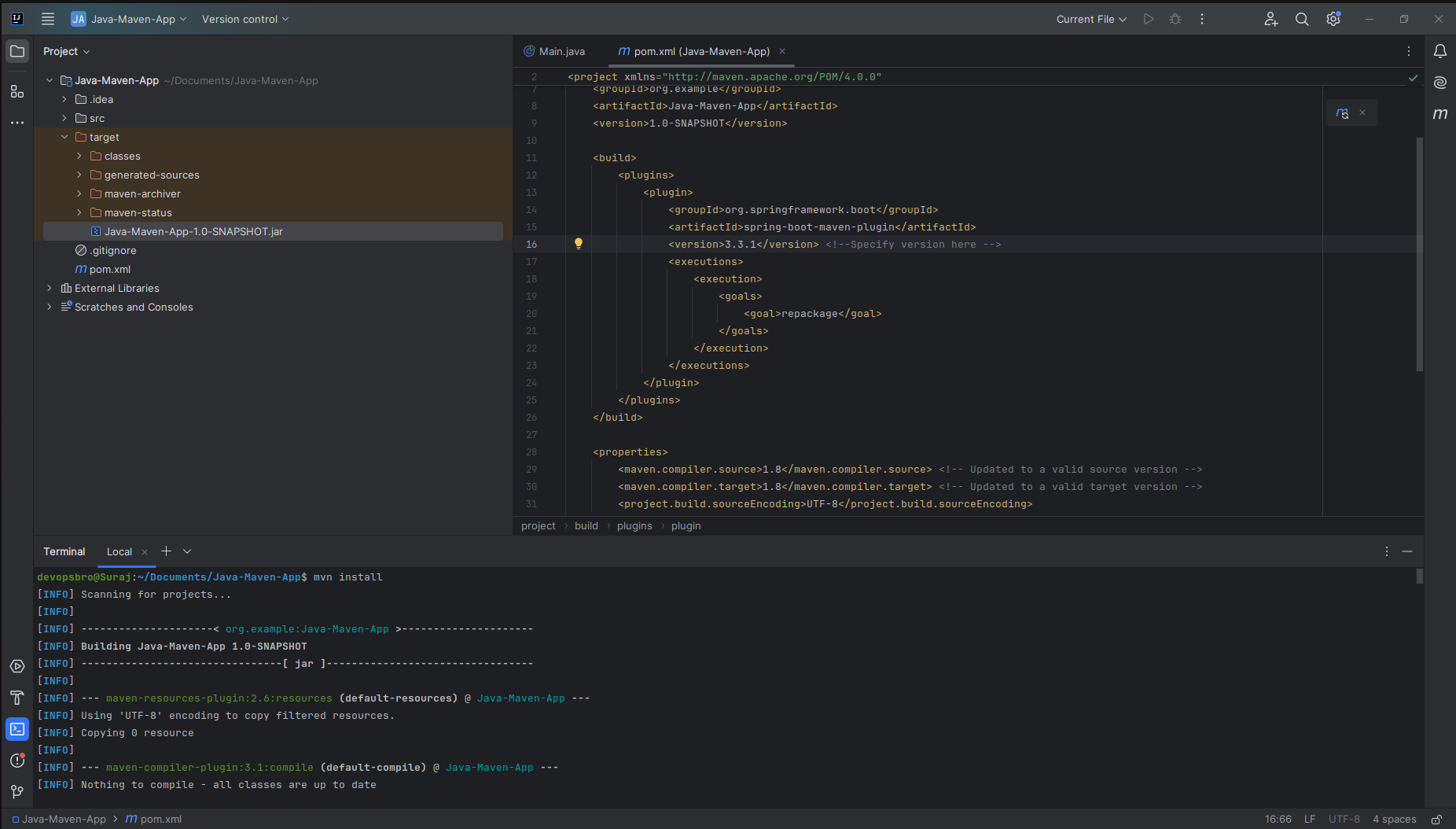This screenshot has width=1456, height=829.
Task: Click the editor vertical scrollbar
Action: click(x=1420, y=254)
